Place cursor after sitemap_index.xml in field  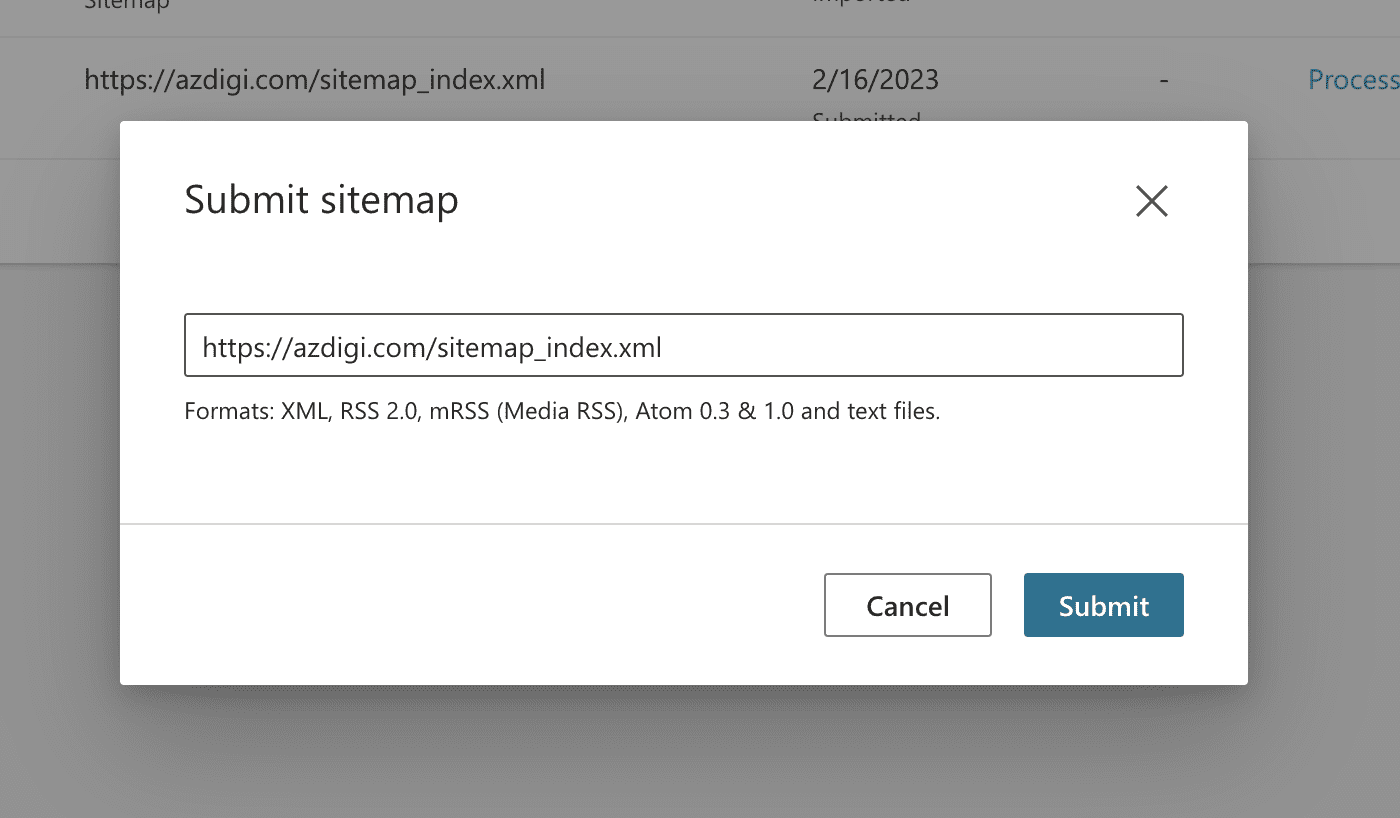664,347
